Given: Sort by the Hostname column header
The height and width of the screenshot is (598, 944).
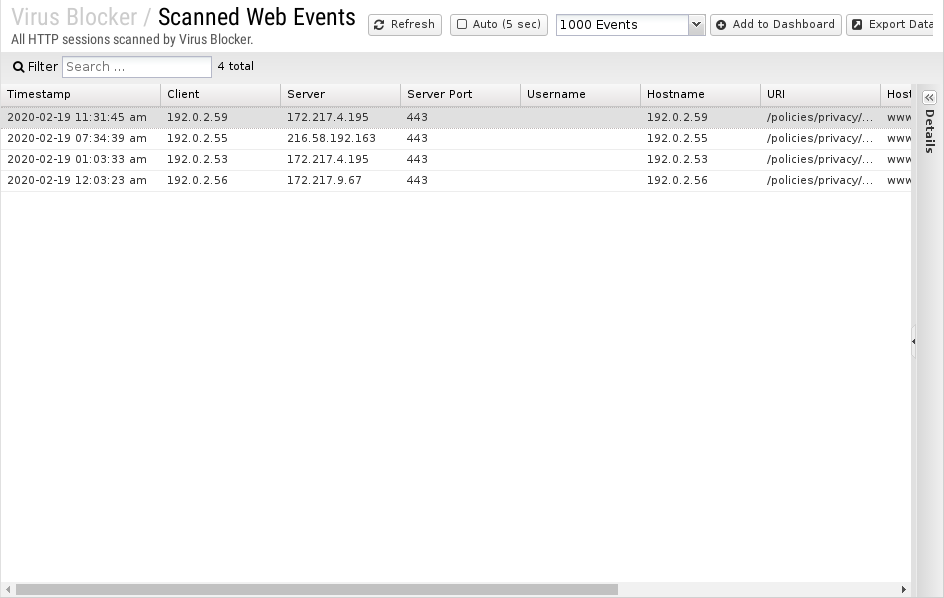Looking at the screenshot, I should coord(700,95).
